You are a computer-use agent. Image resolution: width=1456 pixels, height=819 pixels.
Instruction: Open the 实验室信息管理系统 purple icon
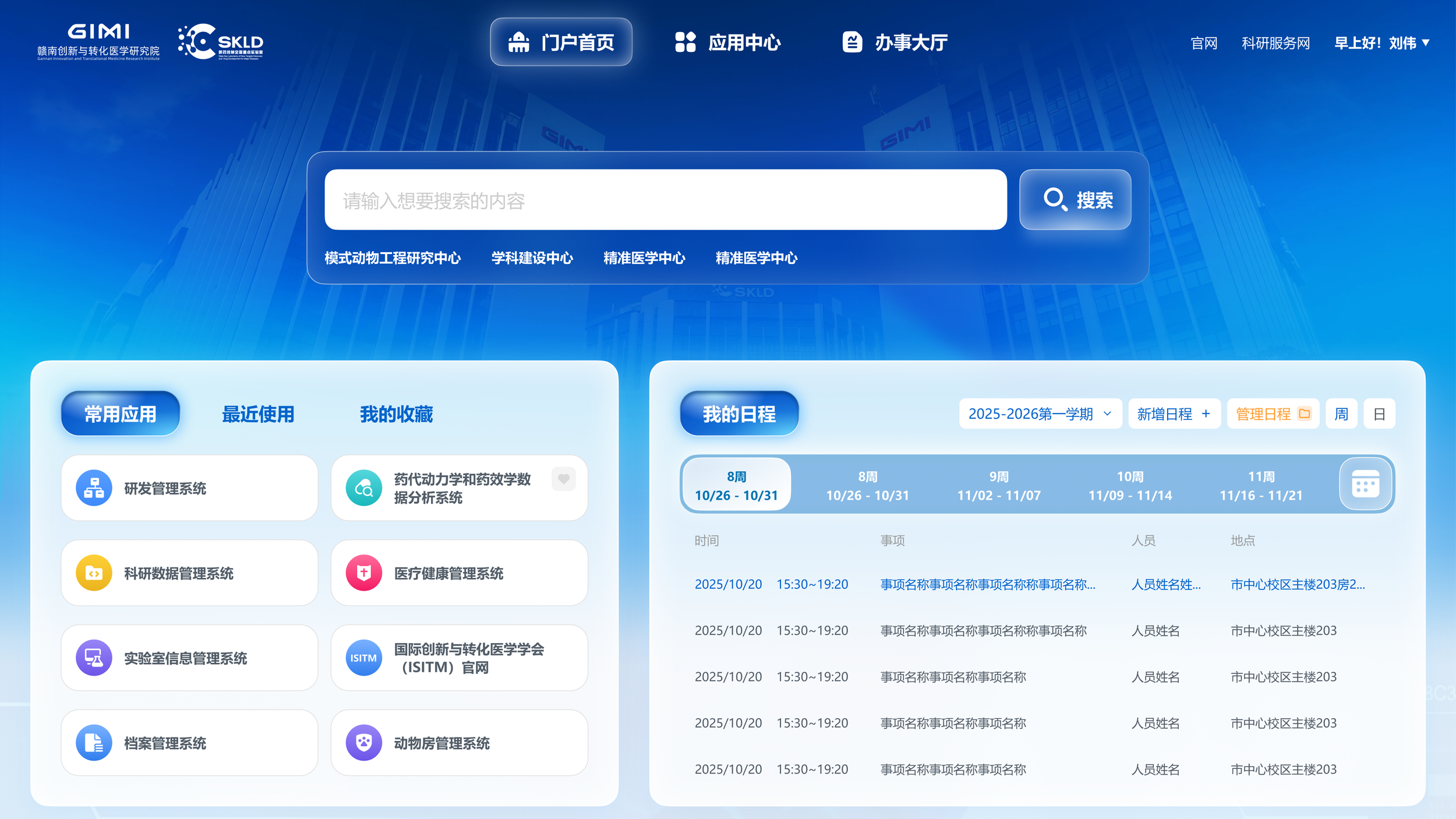tap(94, 658)
